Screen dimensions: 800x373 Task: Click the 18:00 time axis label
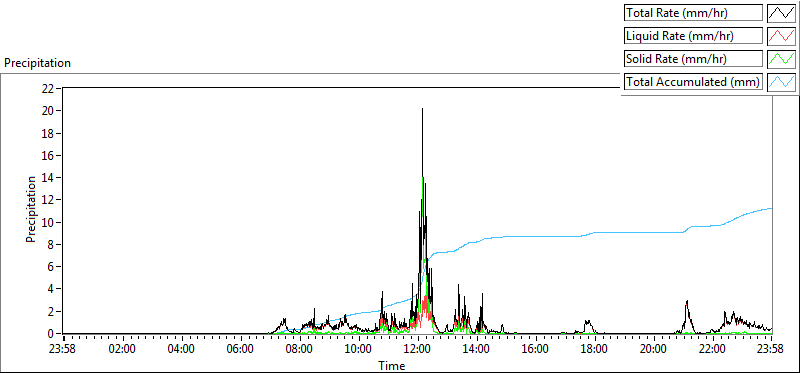[595, 350]
